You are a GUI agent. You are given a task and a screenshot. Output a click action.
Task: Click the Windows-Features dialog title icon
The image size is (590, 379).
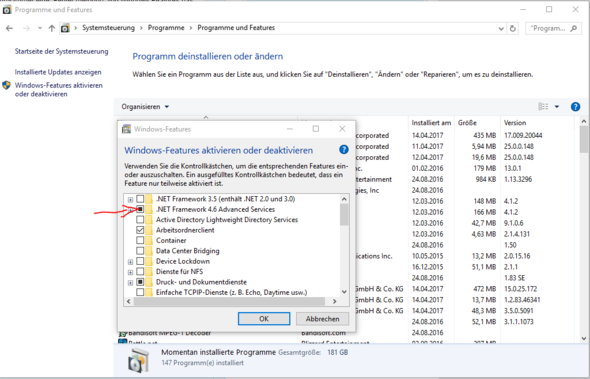[127, 129]
